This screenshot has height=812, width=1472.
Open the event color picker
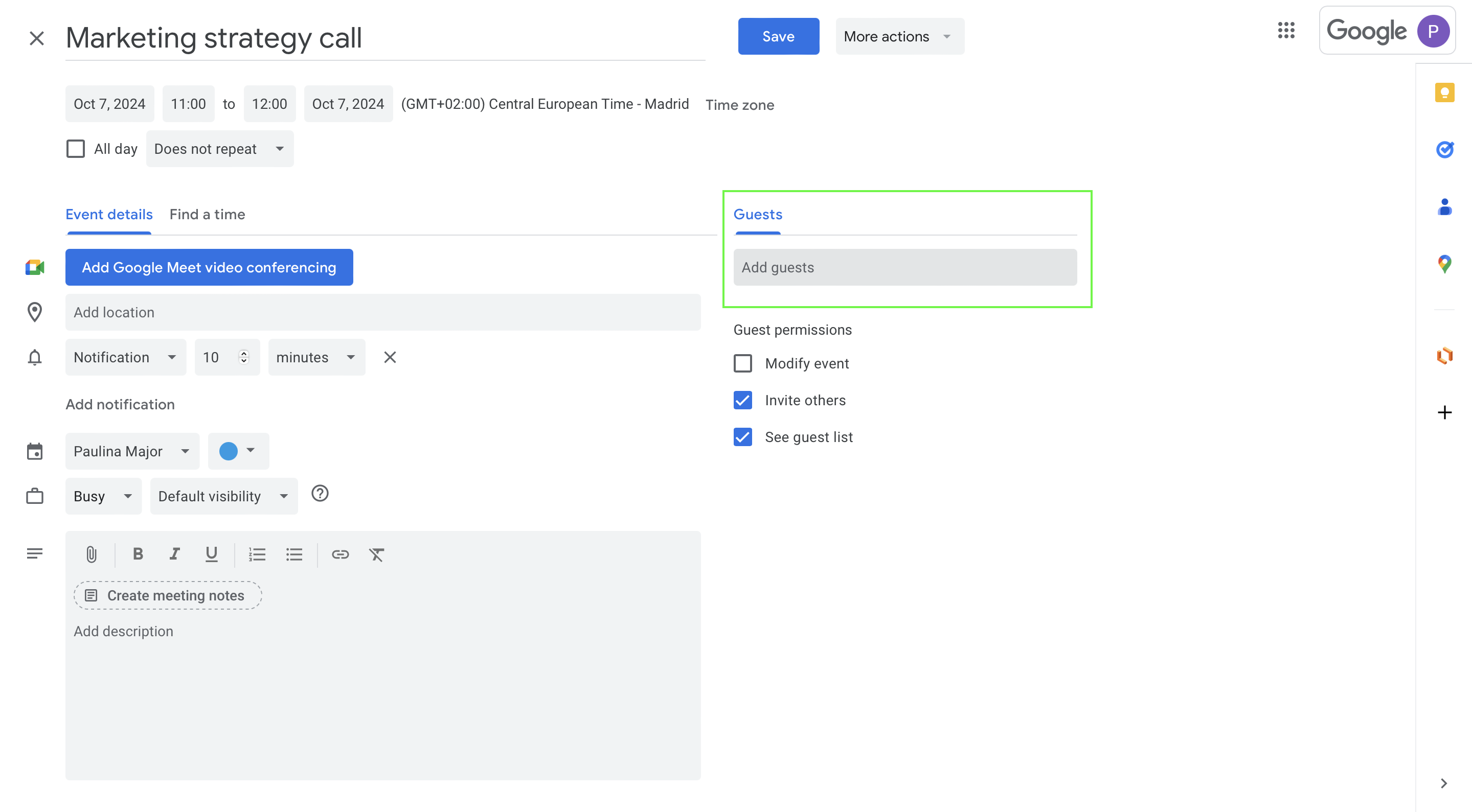[238, 451]
